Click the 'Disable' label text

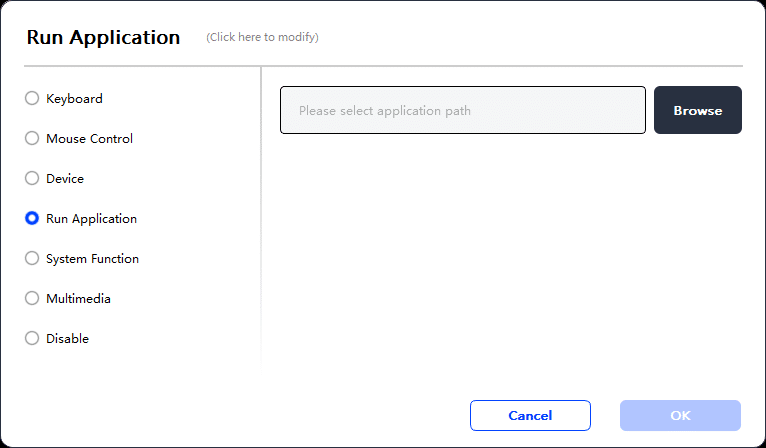(x=67, y=339)
